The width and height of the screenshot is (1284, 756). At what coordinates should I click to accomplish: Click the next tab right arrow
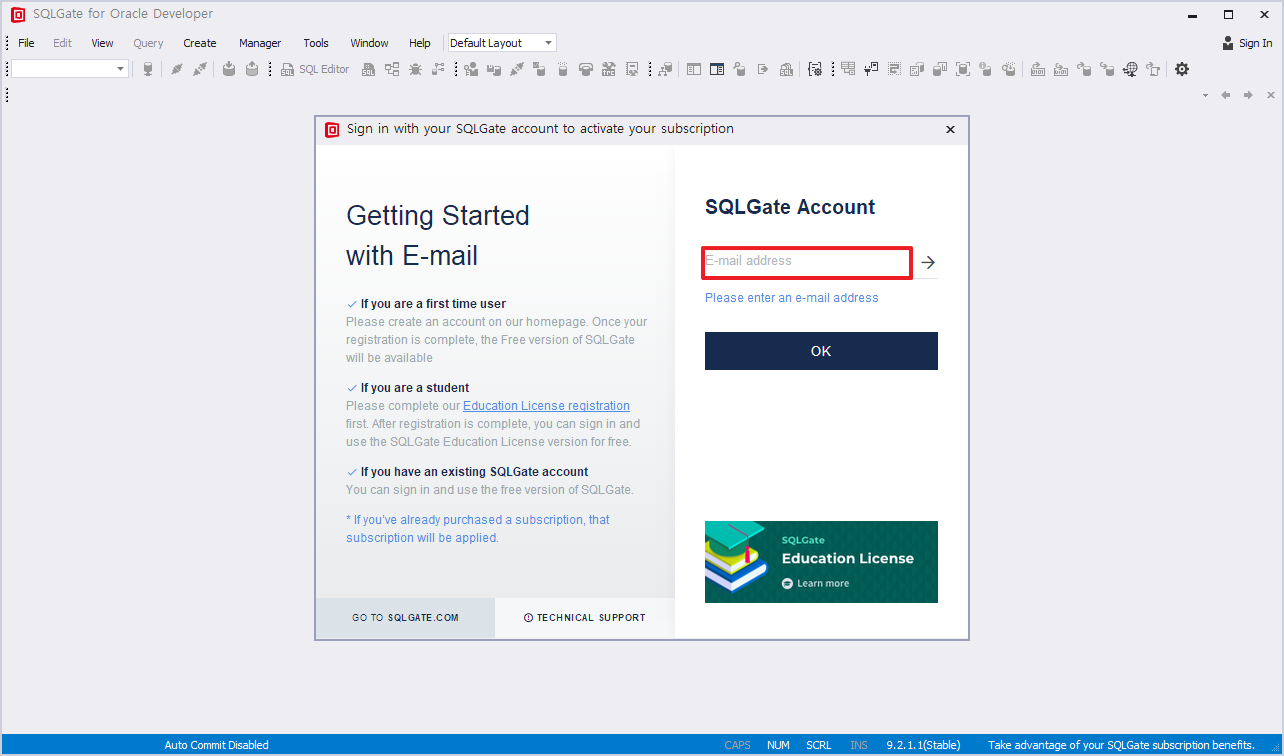click(x=1248, y=95)
